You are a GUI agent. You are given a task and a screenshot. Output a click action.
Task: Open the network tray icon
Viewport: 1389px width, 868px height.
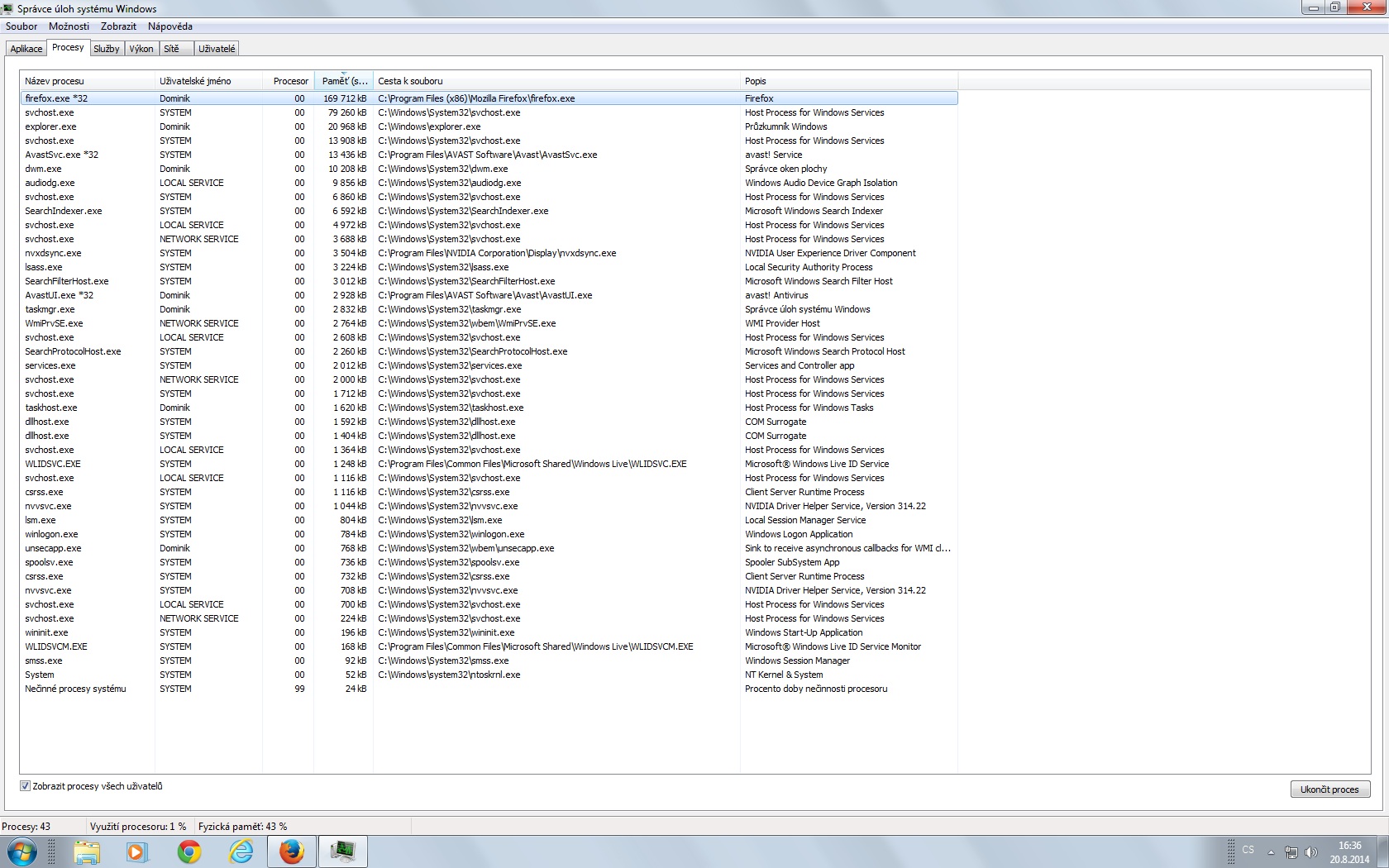pyautogui.click(x=1291, y=852)
